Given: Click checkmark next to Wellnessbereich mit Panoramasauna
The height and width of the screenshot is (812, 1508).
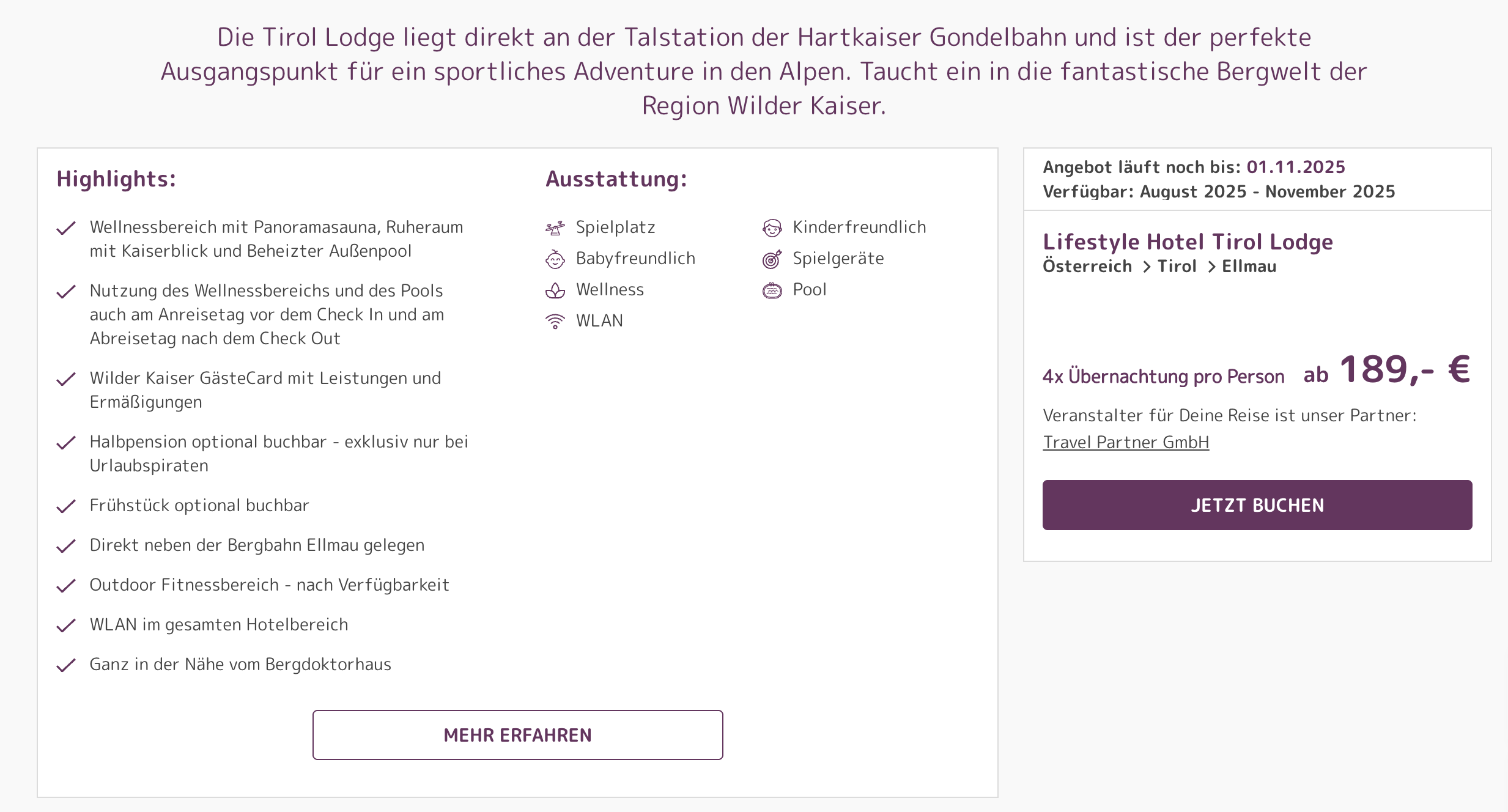Looking at the screenshot, I should click(66, 228).
